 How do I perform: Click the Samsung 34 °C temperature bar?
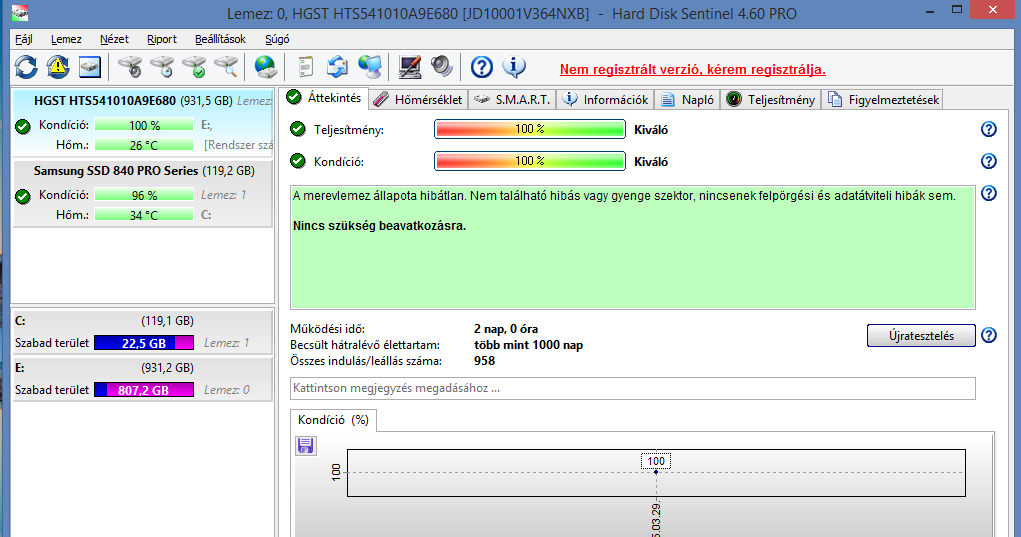144,215
